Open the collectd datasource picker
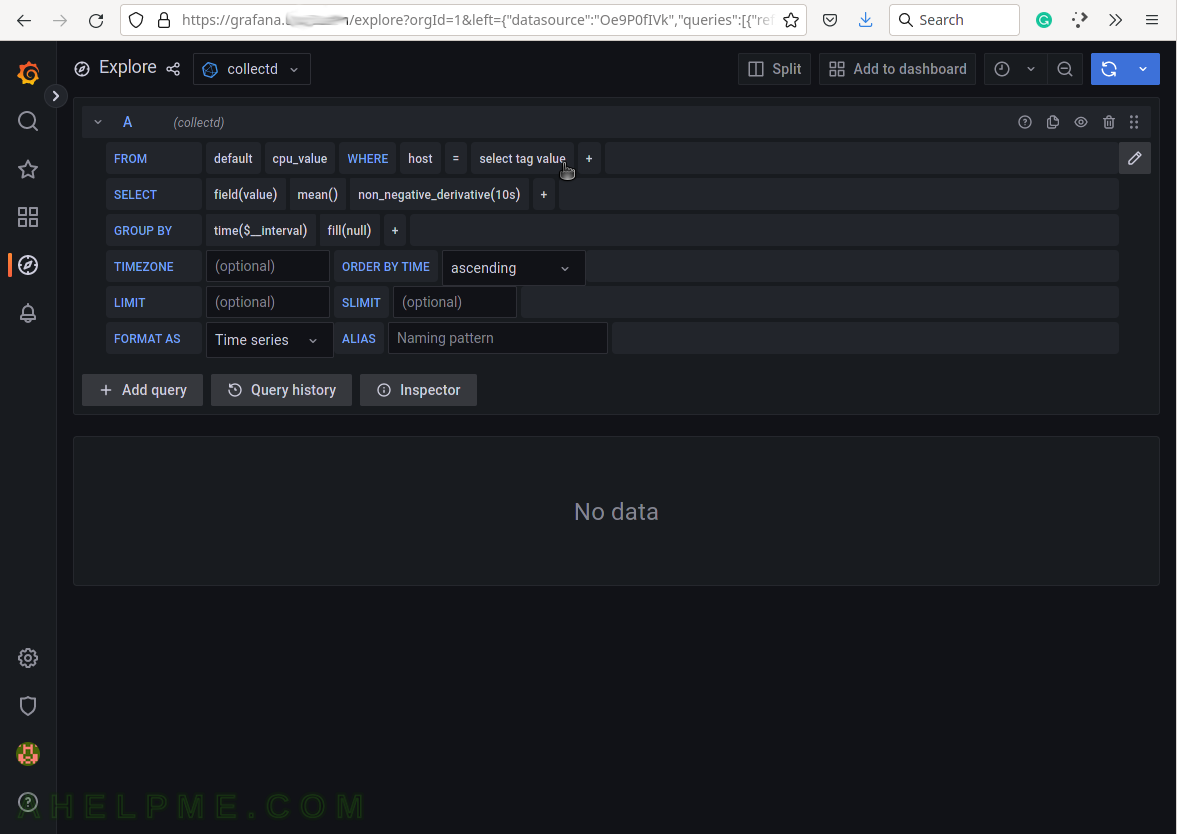This screenshot has height=834, width=1177. tap(251, 69)
